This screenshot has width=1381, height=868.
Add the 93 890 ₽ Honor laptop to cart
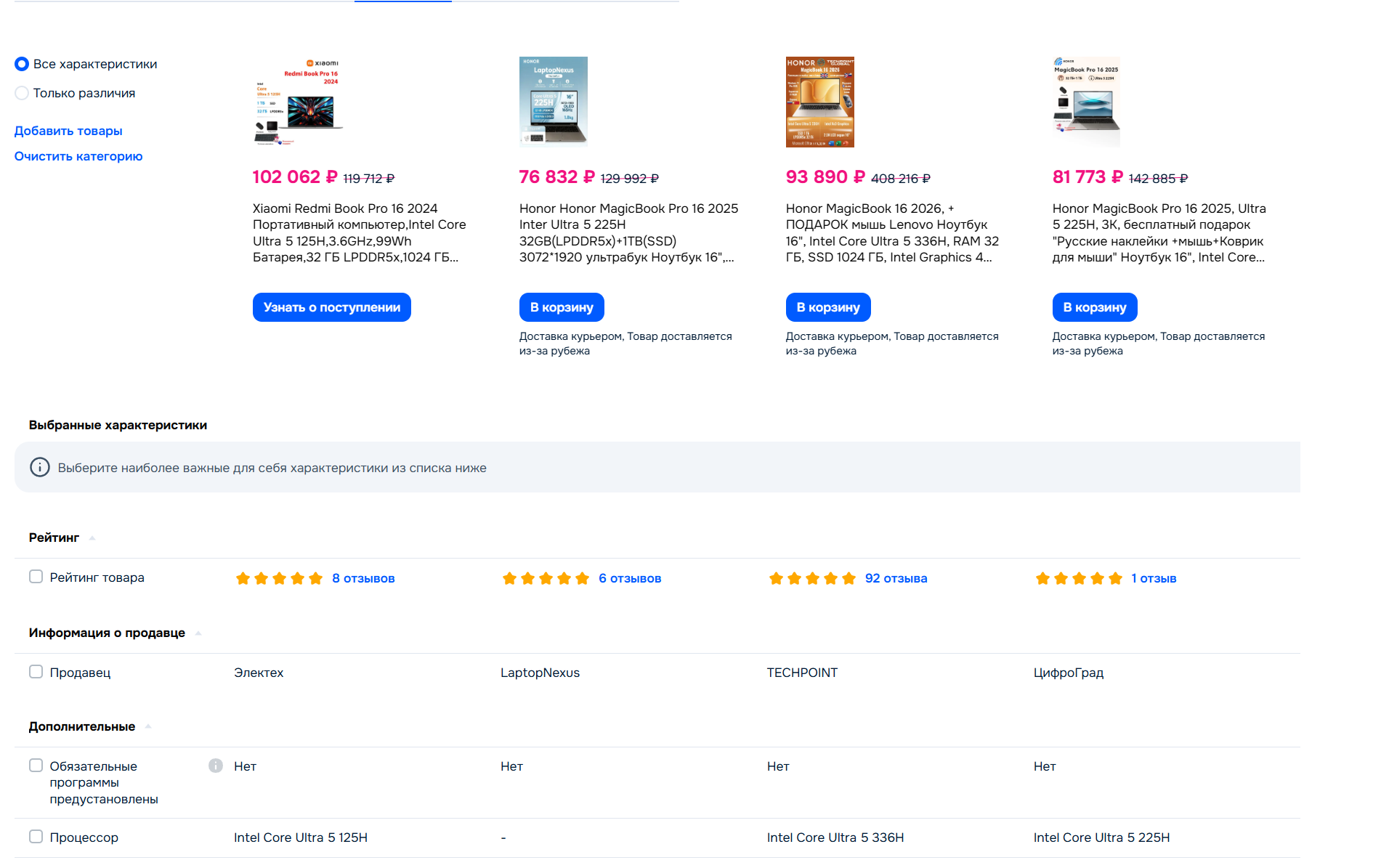pos(828,307)
